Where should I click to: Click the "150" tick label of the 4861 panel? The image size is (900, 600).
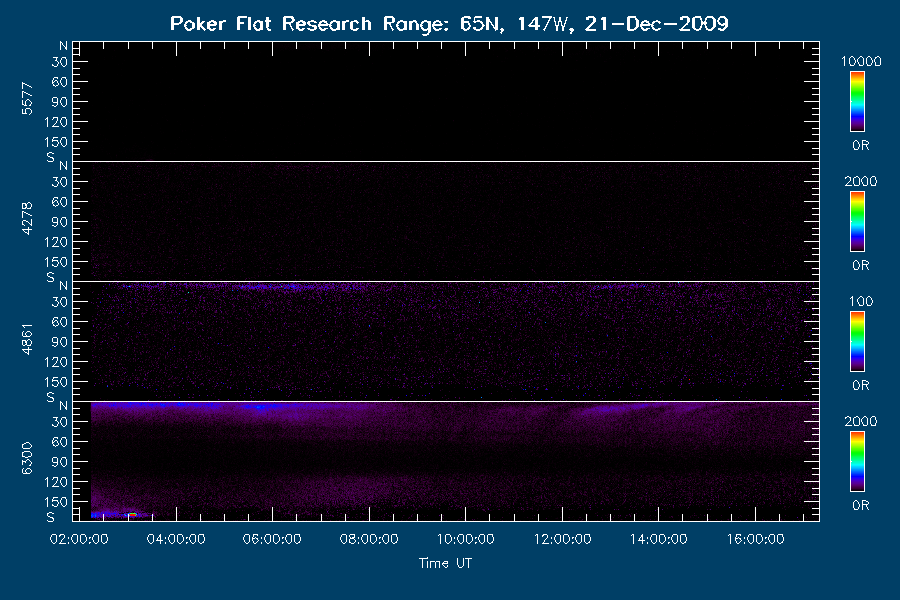pyautogui.click(x=56, y=382)
